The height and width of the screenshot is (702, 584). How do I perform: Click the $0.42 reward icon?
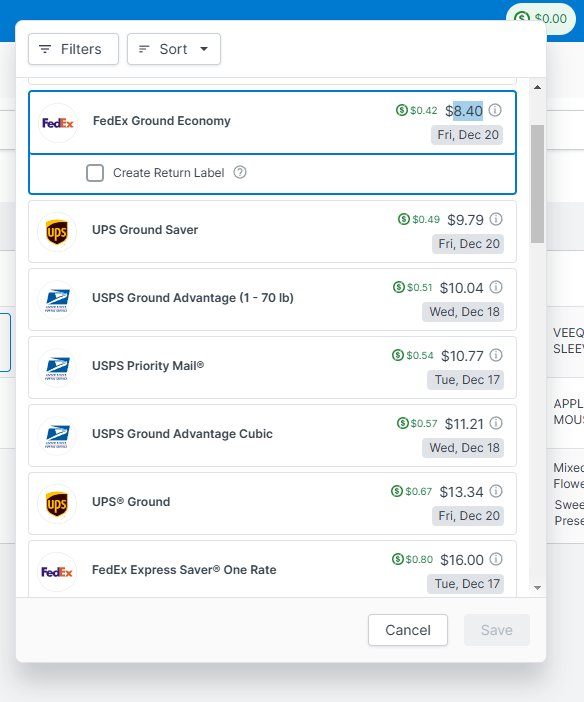pos(402,110)
